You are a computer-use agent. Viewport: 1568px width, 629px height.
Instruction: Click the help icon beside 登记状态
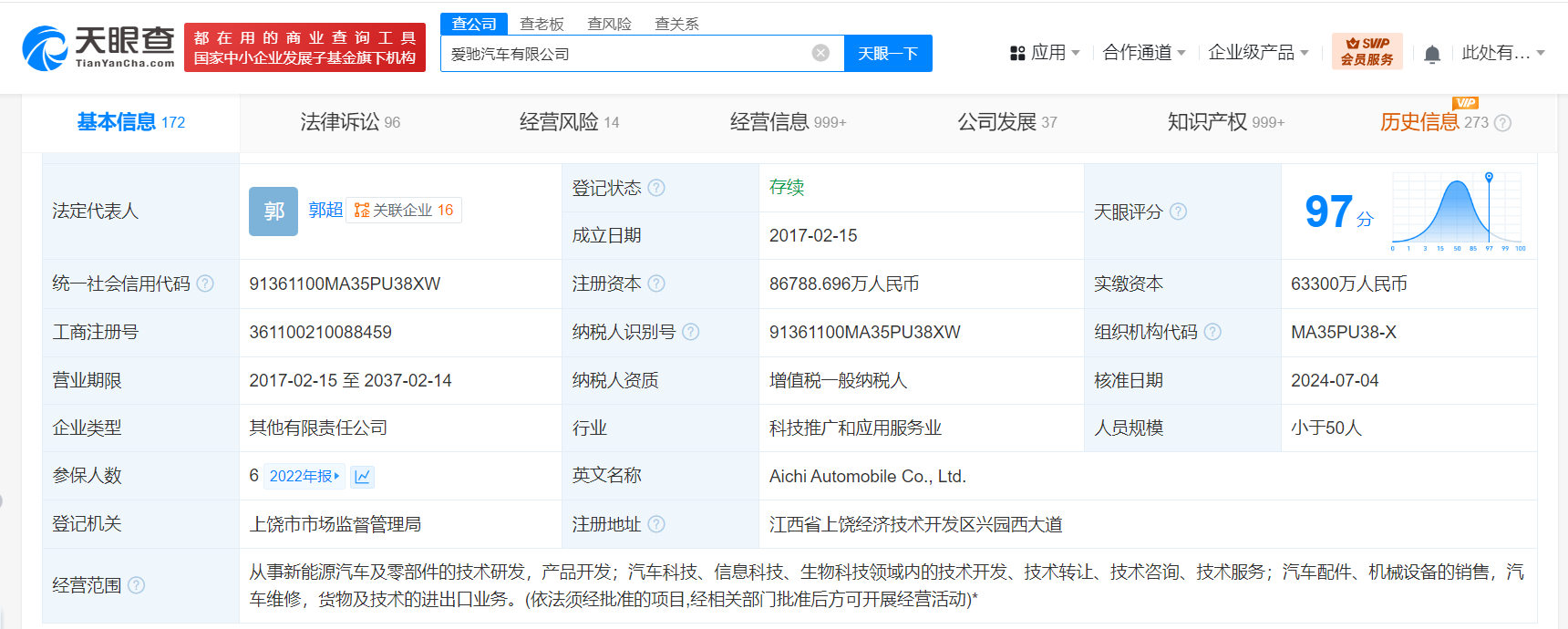(x=656, y=188)
